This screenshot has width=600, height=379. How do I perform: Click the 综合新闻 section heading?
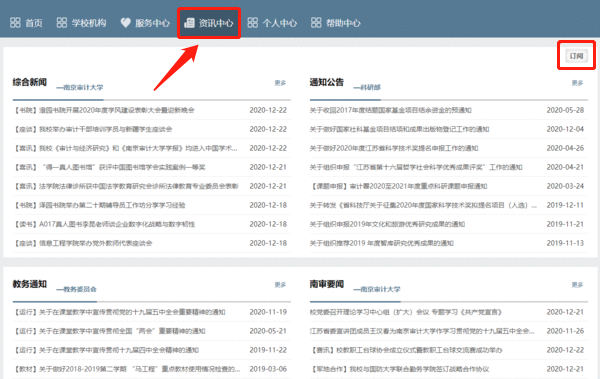30,82
